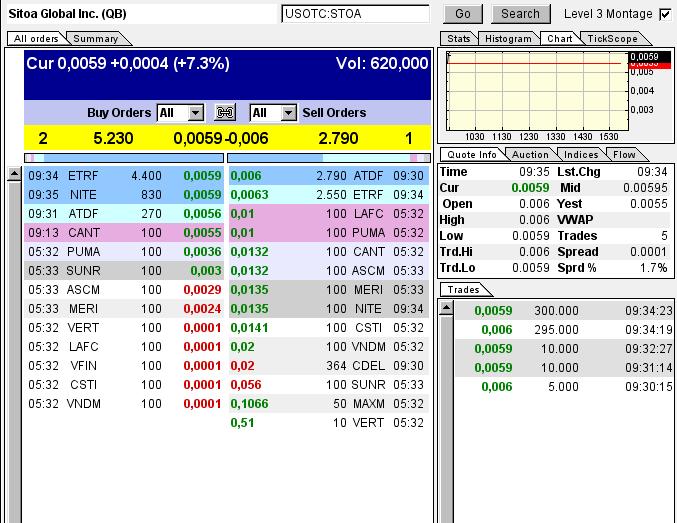Click the Search button
This screenshot has width=677, height=523.
point(520,14)
